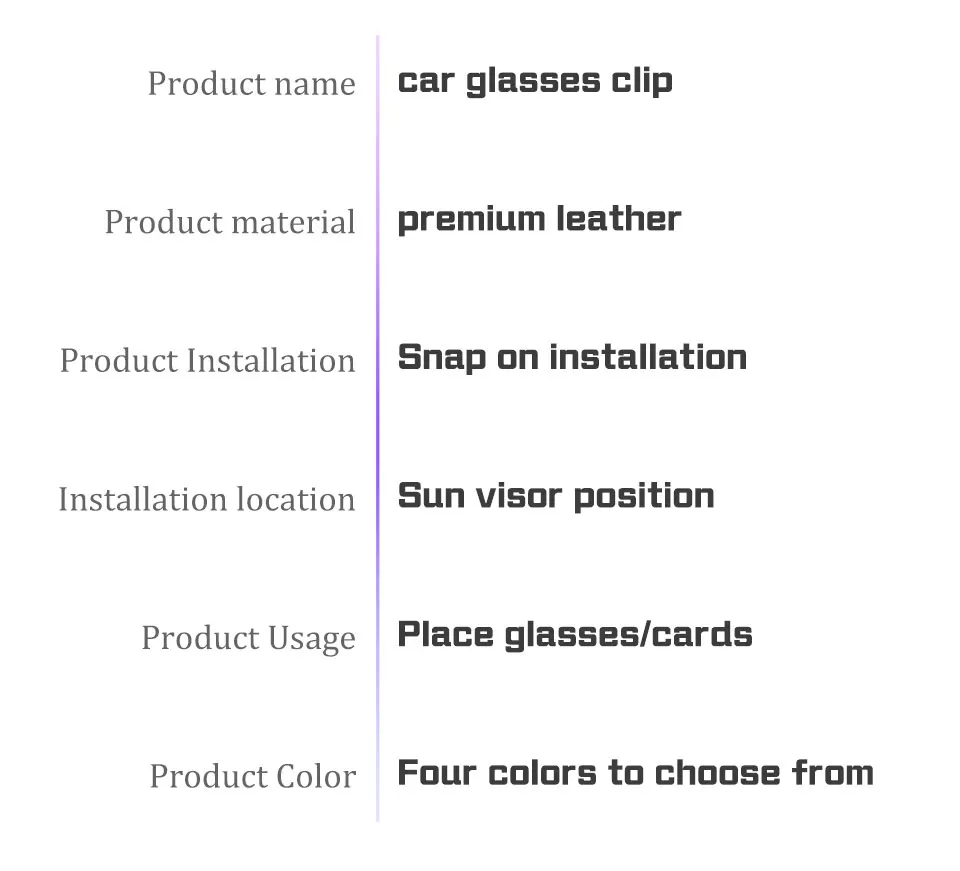Click the word 'Snap' in installation value
960x871 pixels.
[x=442, y=358]
